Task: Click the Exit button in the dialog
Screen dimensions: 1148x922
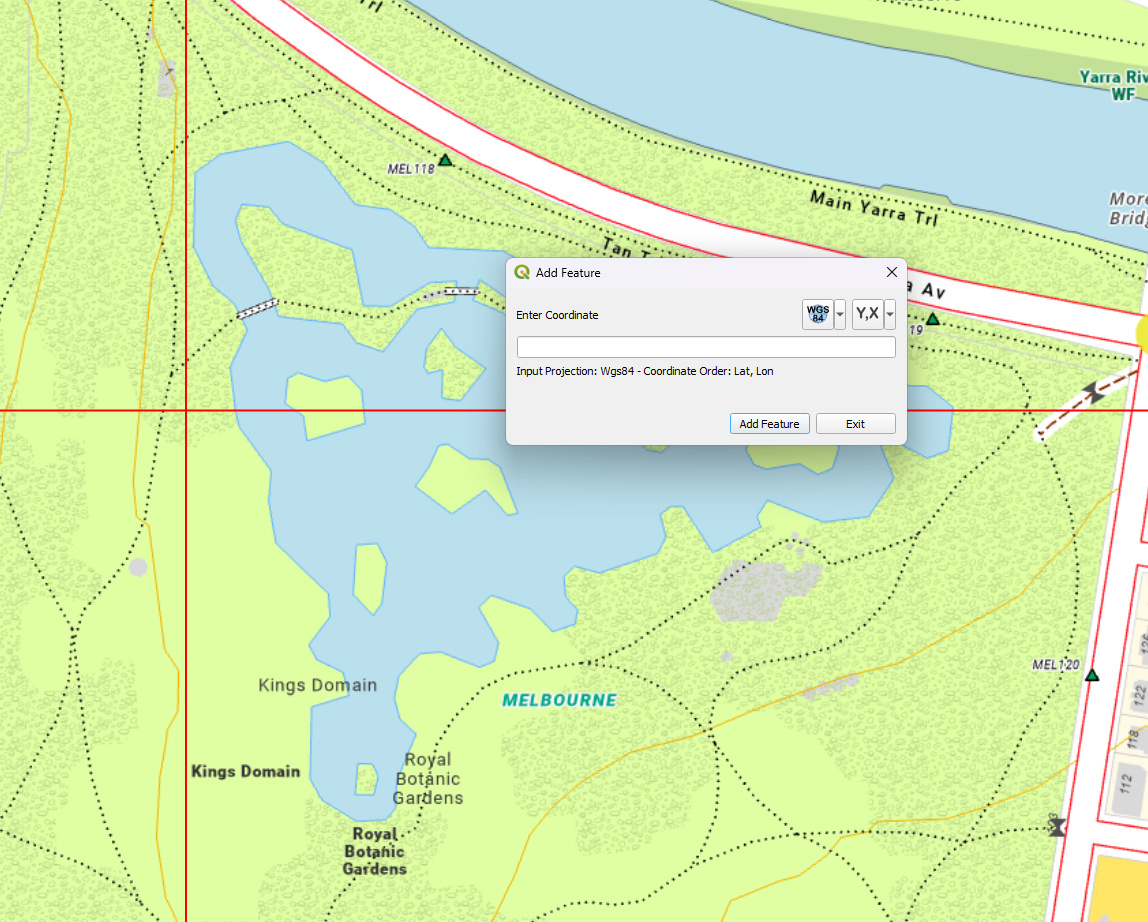Action: tap(855, 424)
